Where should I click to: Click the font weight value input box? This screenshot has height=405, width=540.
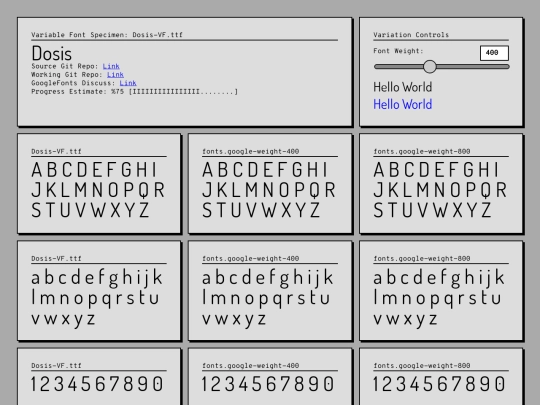click(x=494, y=53)
